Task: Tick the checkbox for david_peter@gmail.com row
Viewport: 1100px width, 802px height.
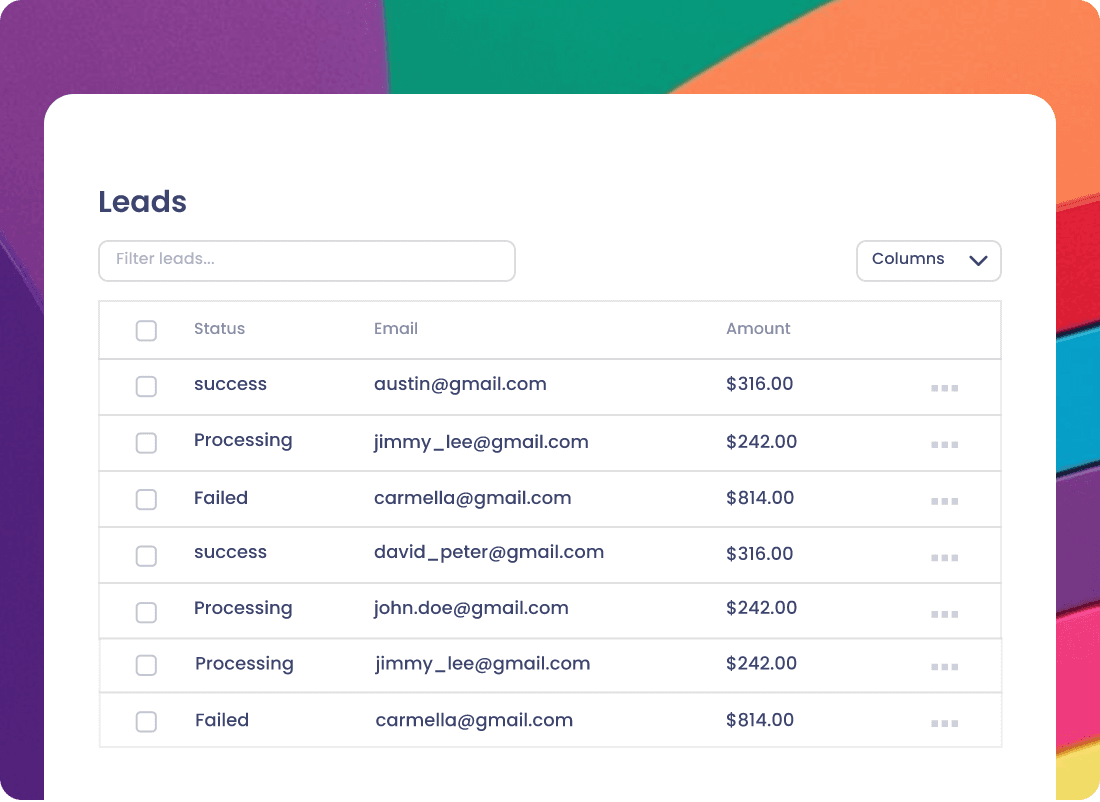Action: [x=146, y=556]
